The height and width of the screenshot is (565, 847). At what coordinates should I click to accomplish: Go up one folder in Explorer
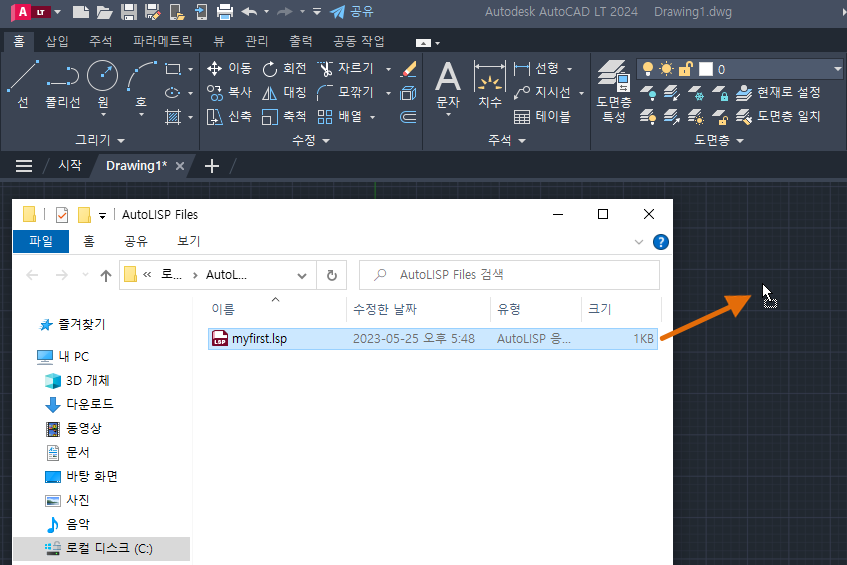click(x=106, y=275)
